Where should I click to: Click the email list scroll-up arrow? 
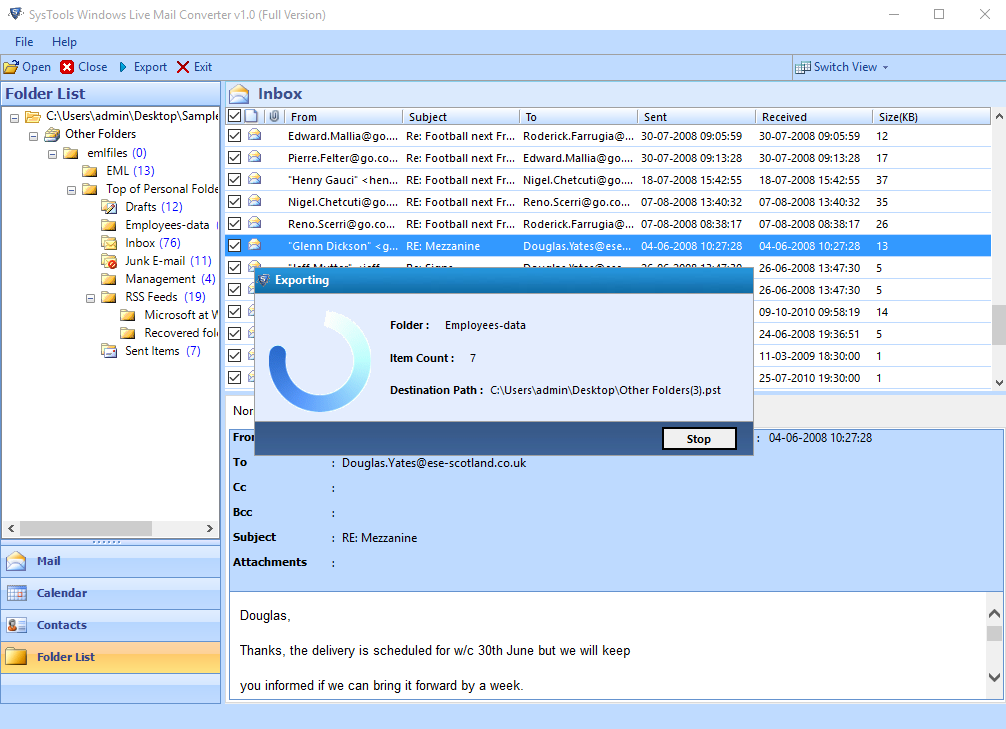pos(999,117)
